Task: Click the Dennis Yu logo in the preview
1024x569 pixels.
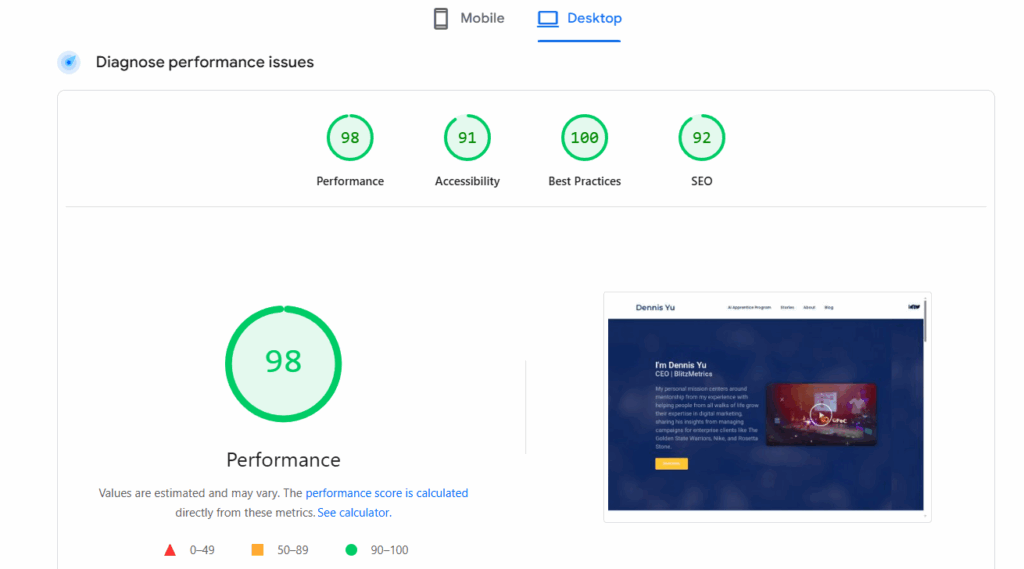Action: [655, 308]
